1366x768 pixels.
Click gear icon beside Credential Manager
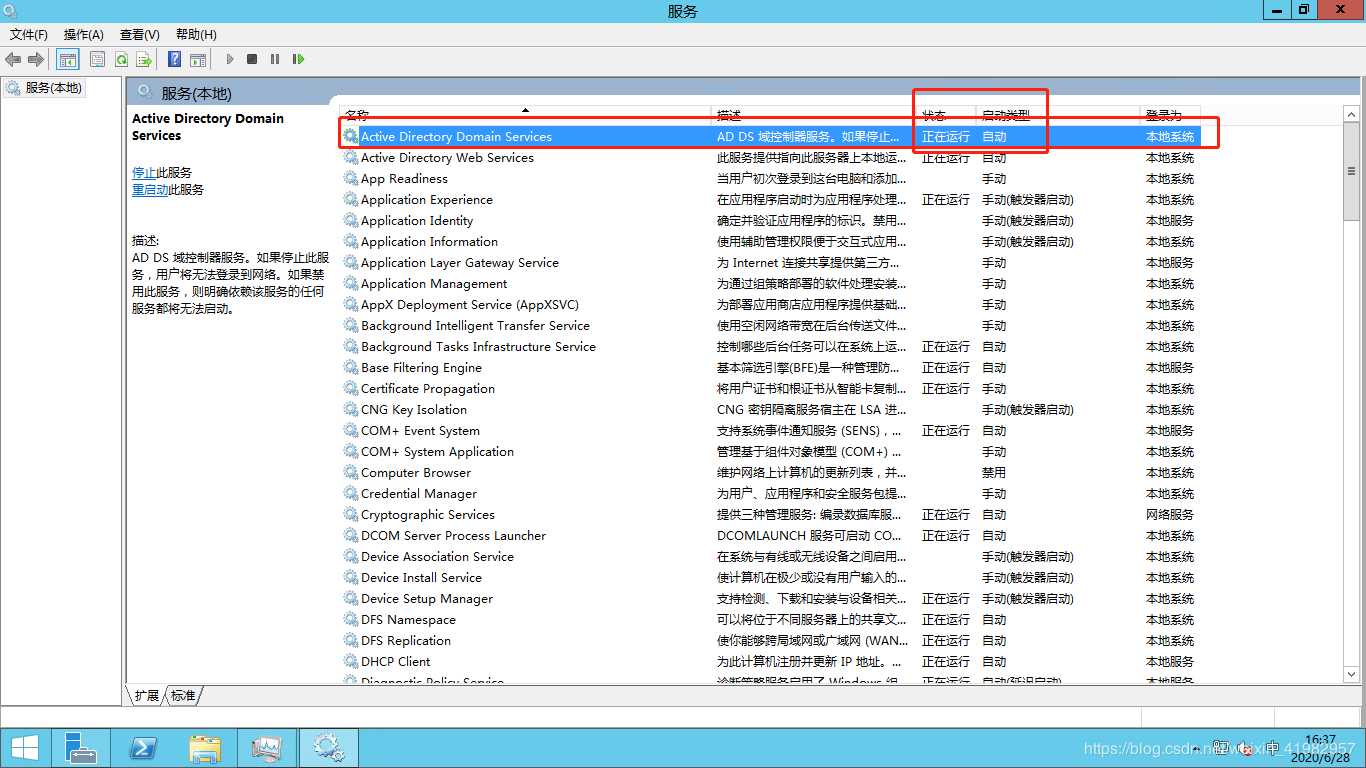pyautogui.click(x=351, y=494)
